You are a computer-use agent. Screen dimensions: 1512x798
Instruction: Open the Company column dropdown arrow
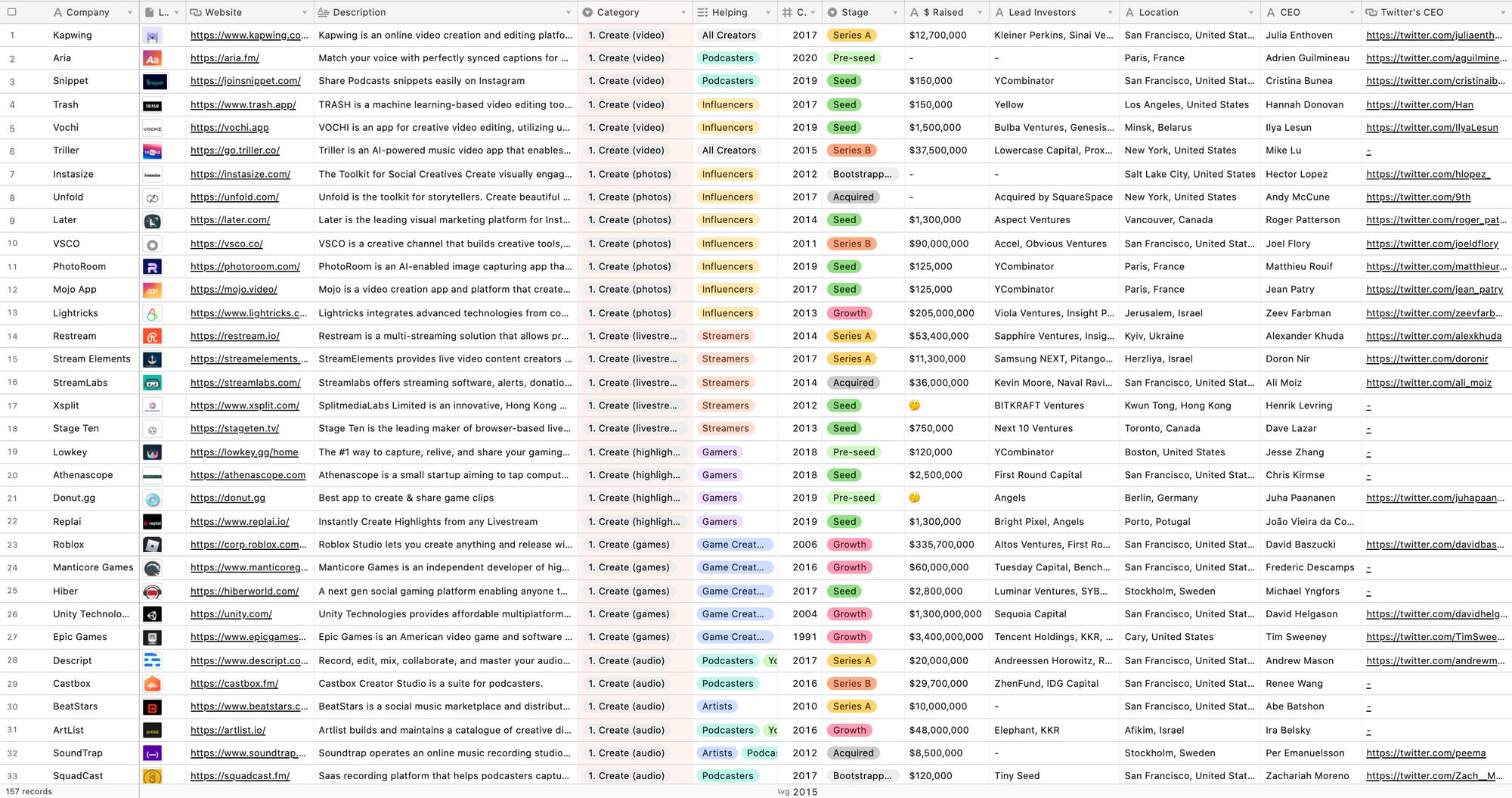130,13
